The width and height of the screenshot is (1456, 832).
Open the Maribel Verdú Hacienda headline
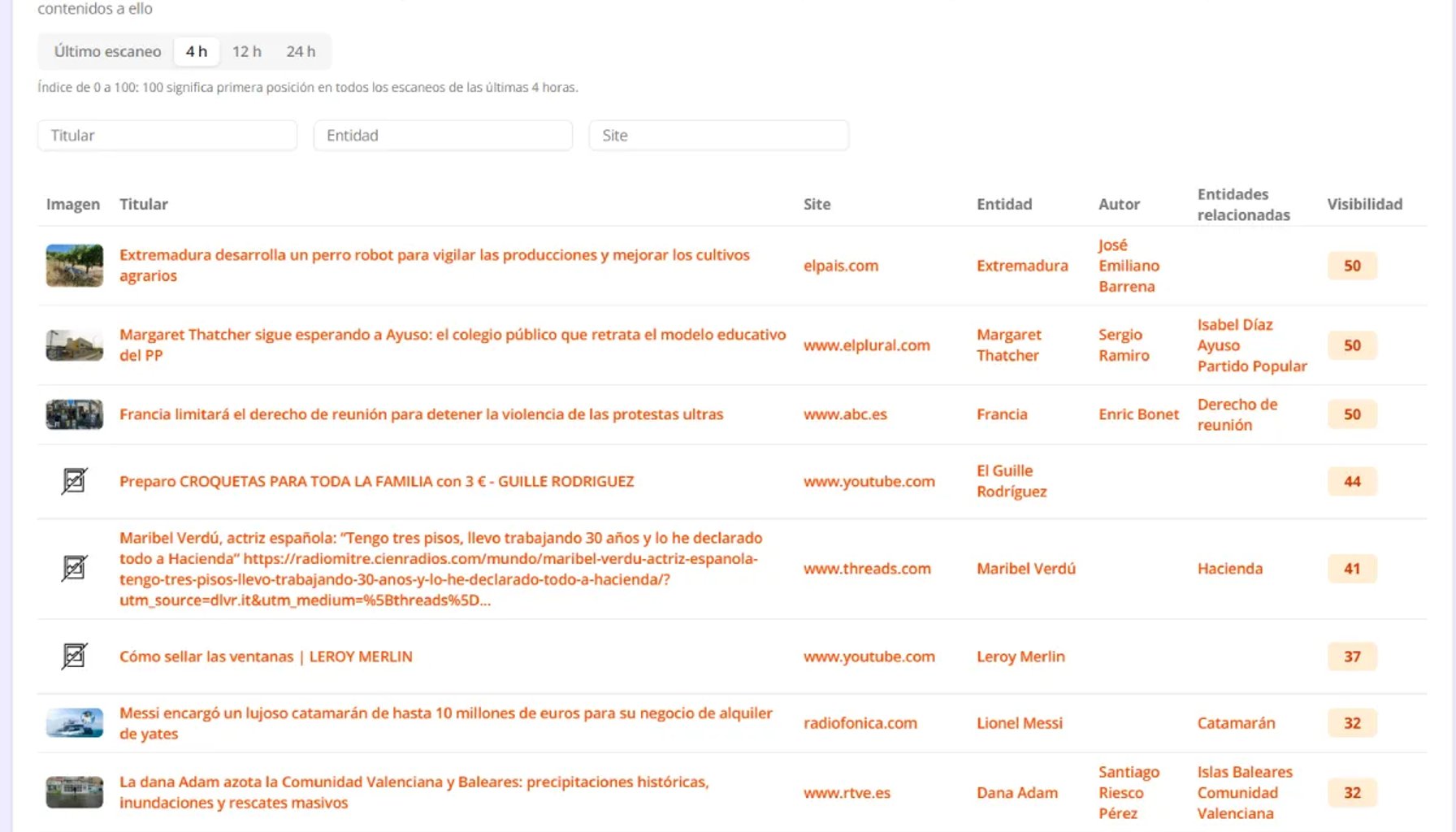click(x=441, y=569)
